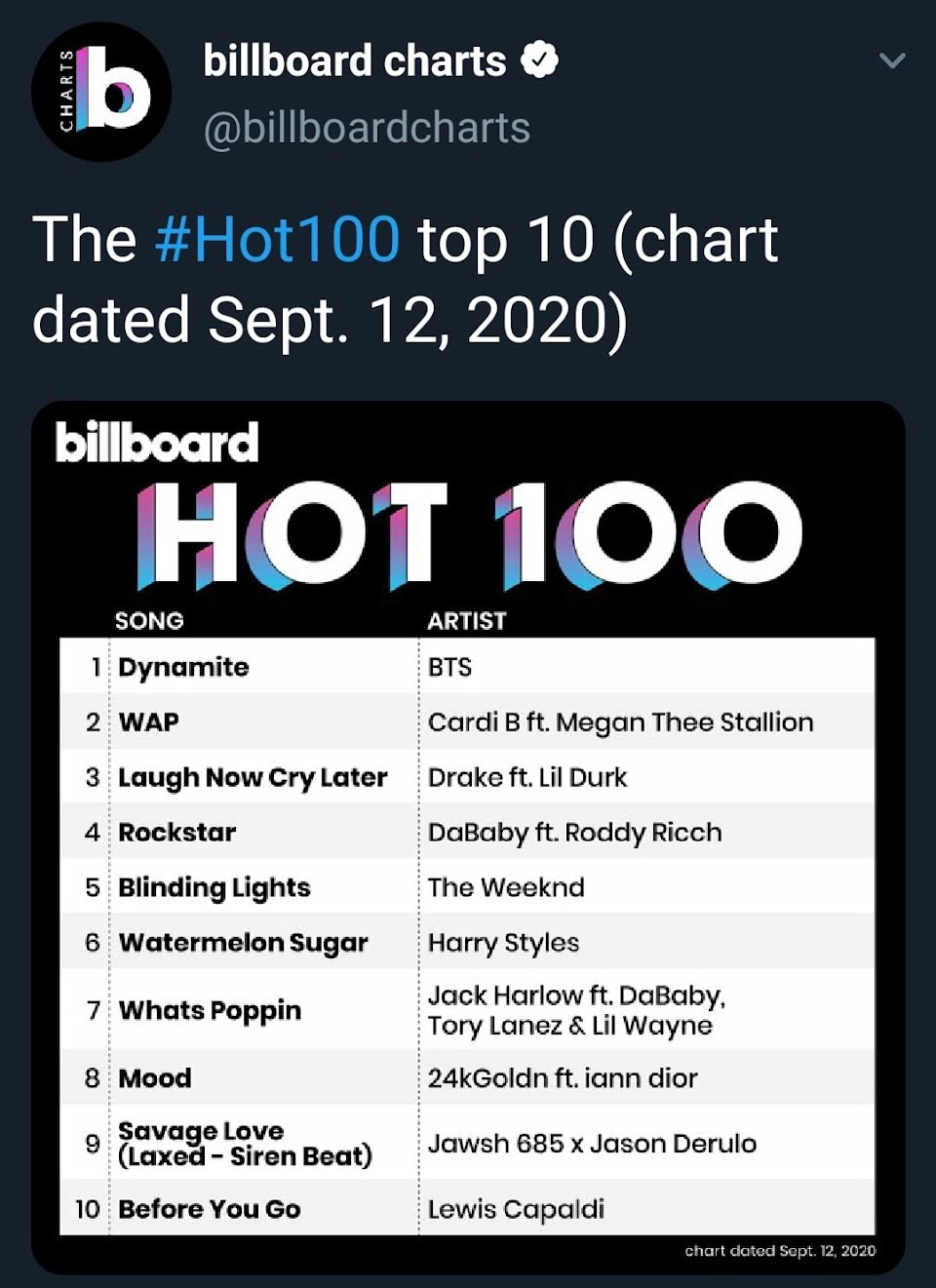Click the HOT 100 logo graphic
This screenshot has height=1288, width=936.
(469, 535)
